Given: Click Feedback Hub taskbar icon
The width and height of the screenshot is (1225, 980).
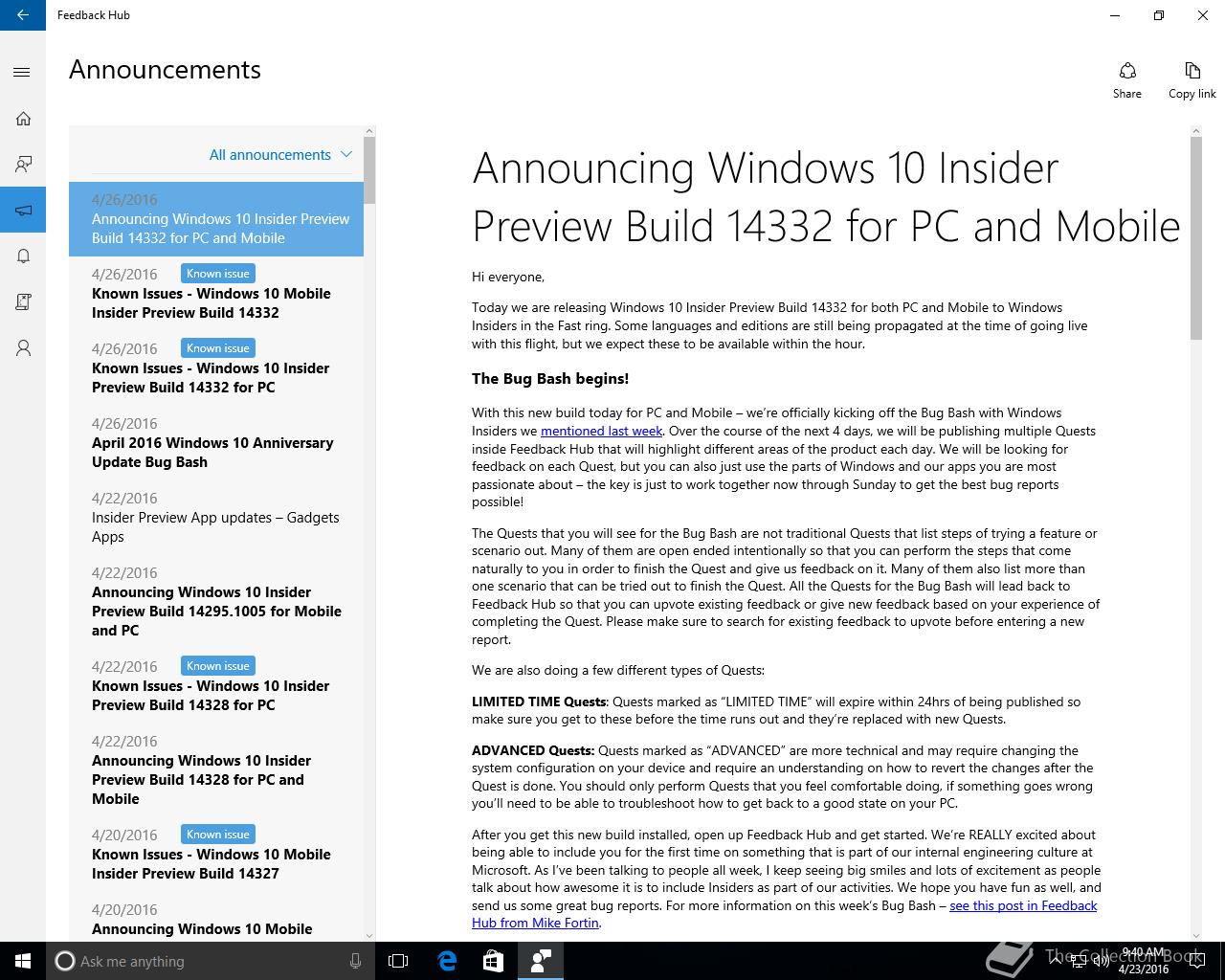Looking at the screenshot, I should [x=540, y=961].
